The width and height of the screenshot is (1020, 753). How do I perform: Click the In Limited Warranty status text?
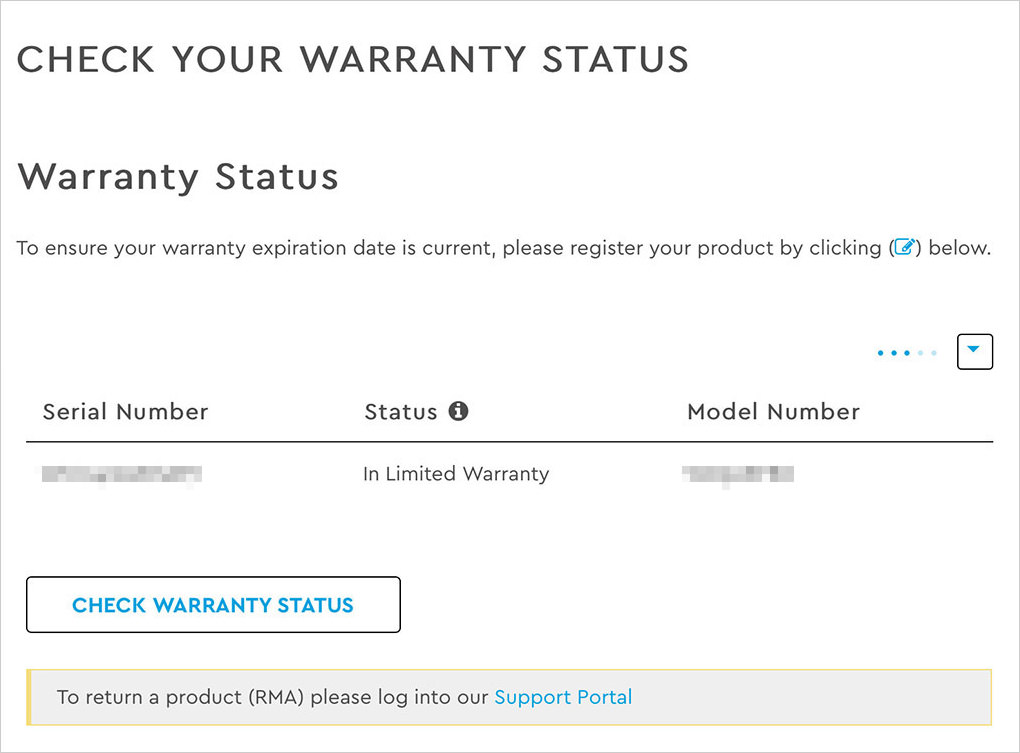[x=456, y=474]
